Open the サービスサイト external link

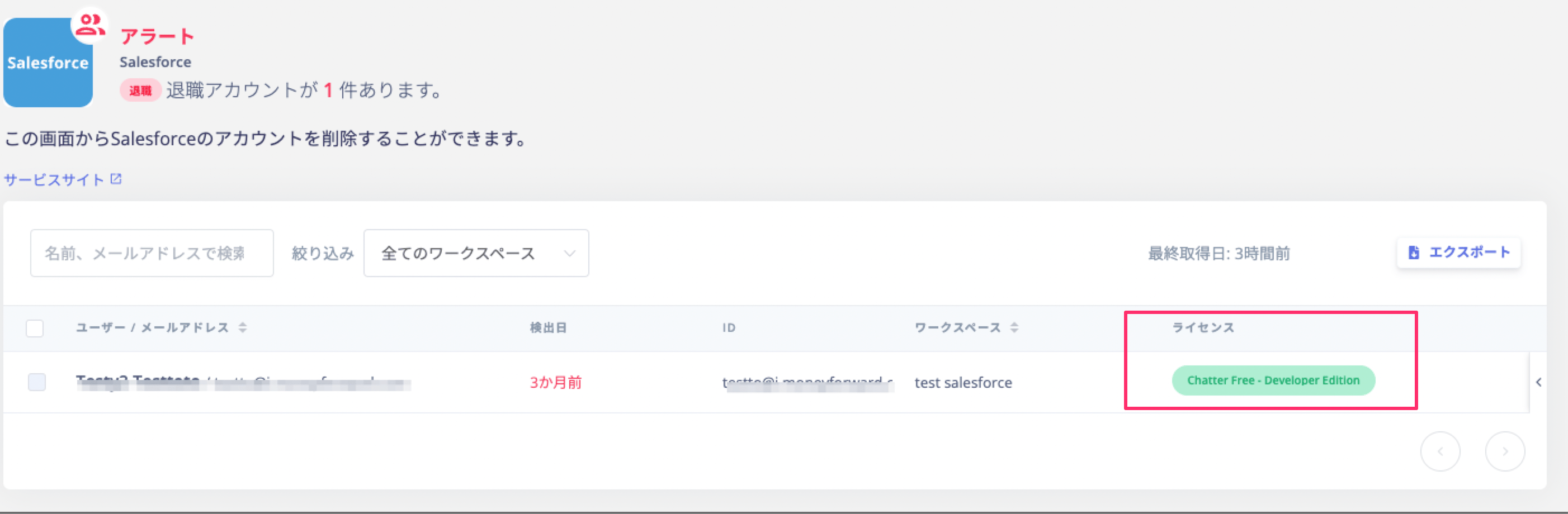[63, 179]
